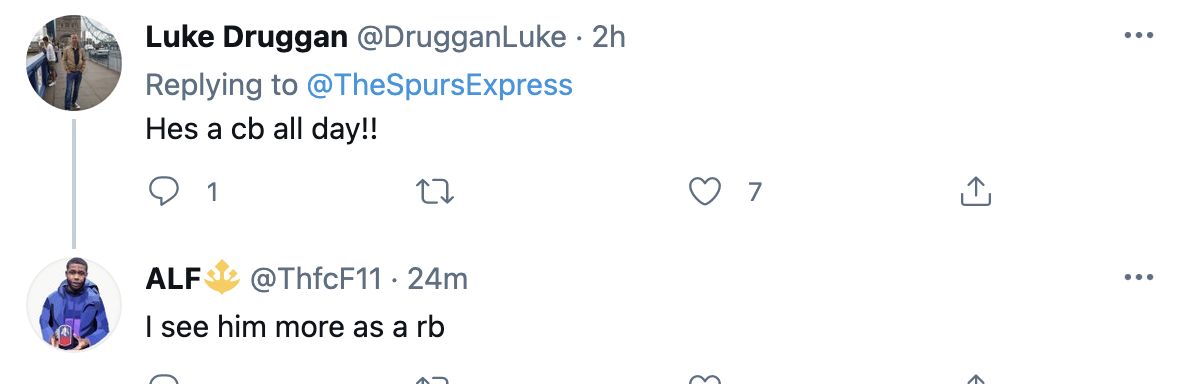Image resolution: width=1184 pixels, height=384 pixels.
Task: Open the 24m timestamp permalink
Action: (x=438, y=280)
